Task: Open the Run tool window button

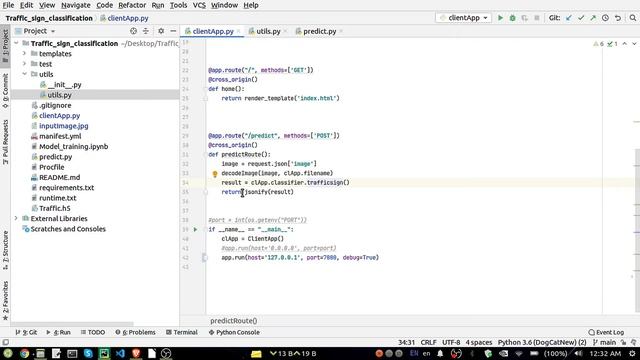Action: pos(58,332)
